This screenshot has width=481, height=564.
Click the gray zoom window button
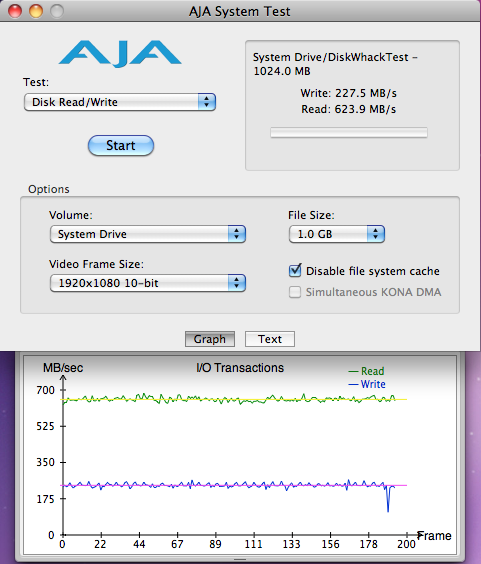(x=57, y=11)
